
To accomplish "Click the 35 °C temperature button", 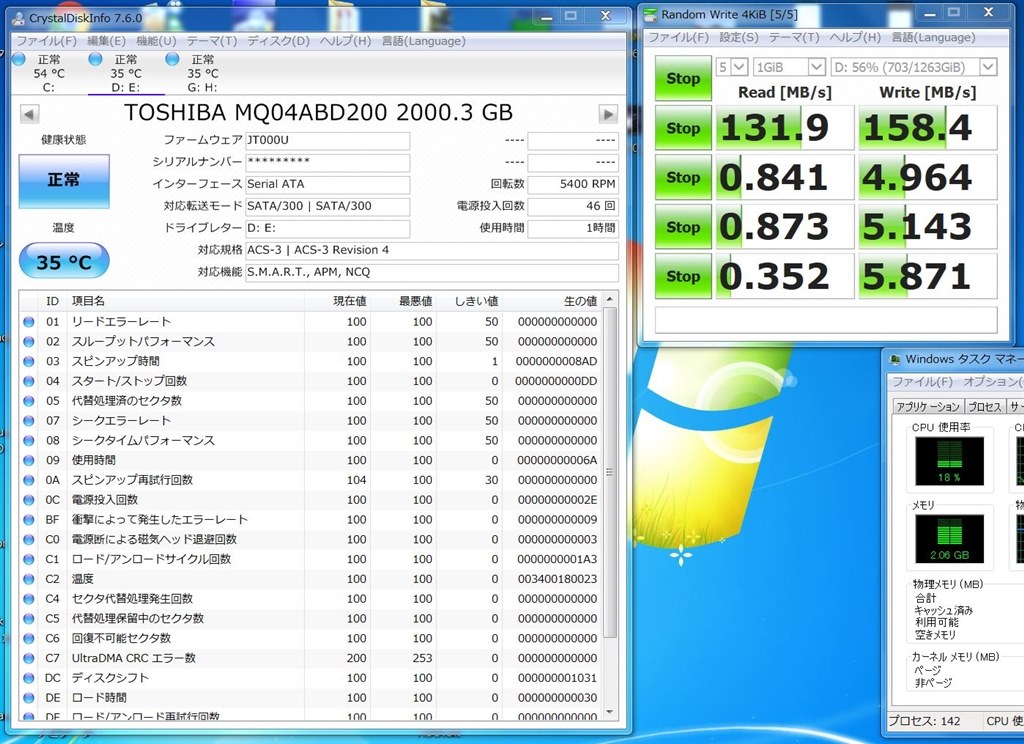I will 64,261.
